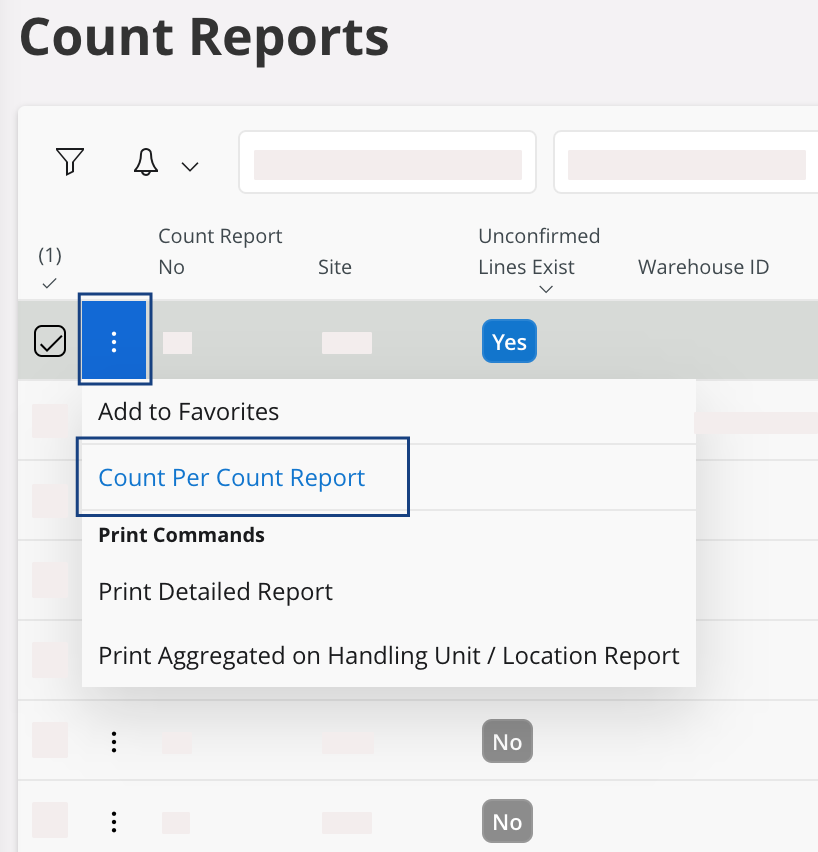Select Print Detailed Report

coord(215,592)
